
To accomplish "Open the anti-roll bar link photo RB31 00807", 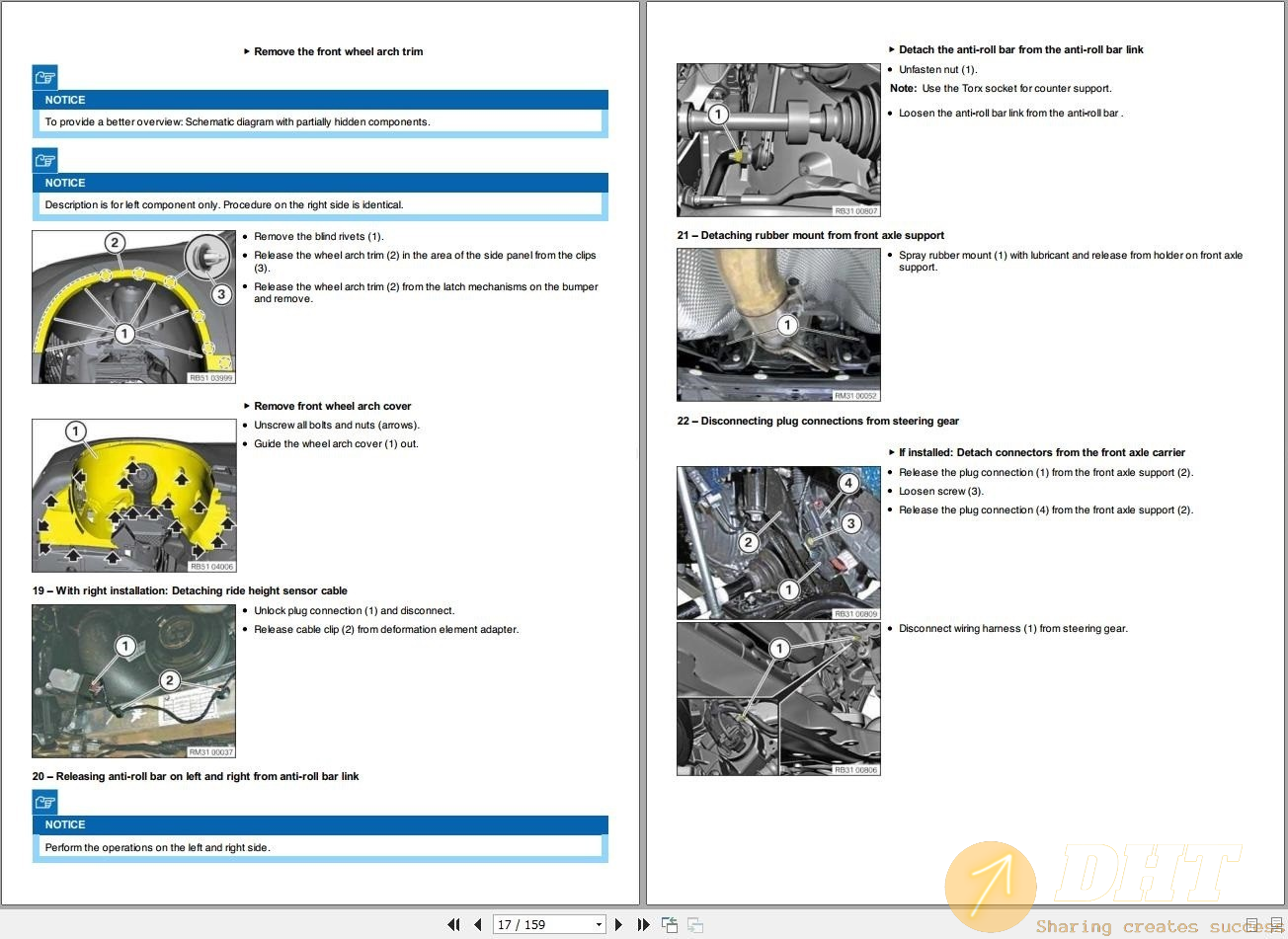I will click(778, 140).
